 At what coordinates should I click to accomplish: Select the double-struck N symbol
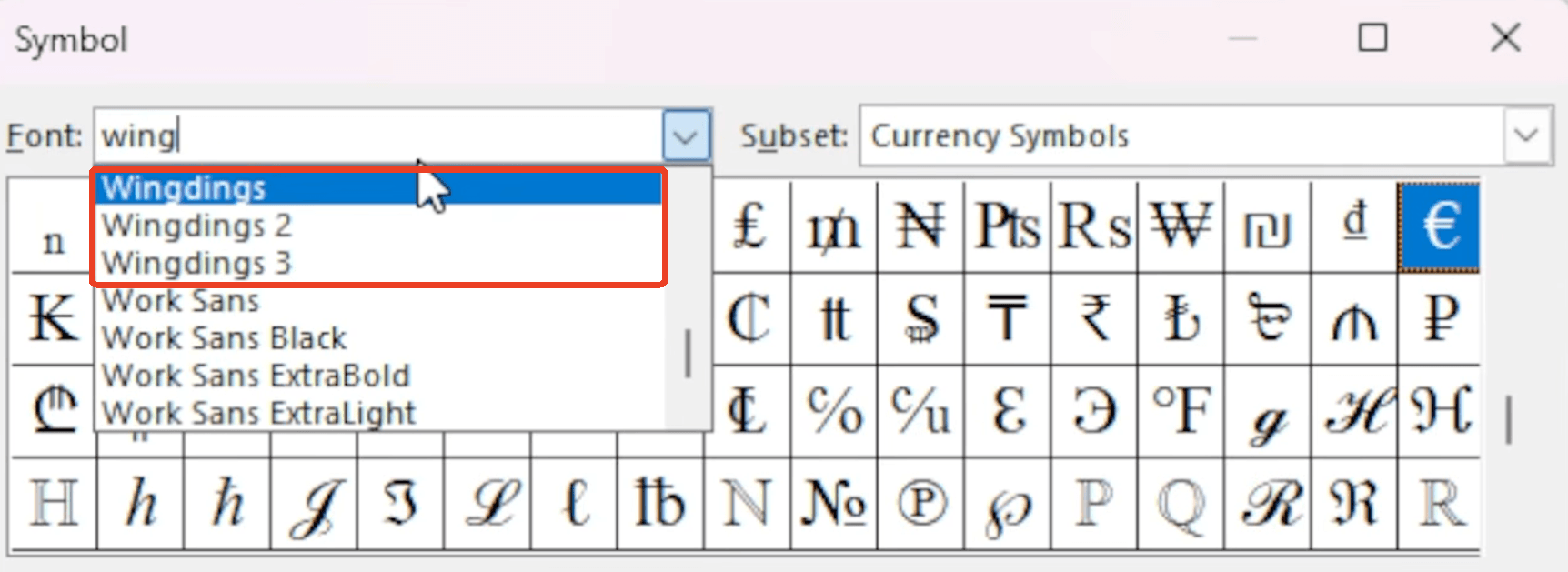click(x=748, y=505)
